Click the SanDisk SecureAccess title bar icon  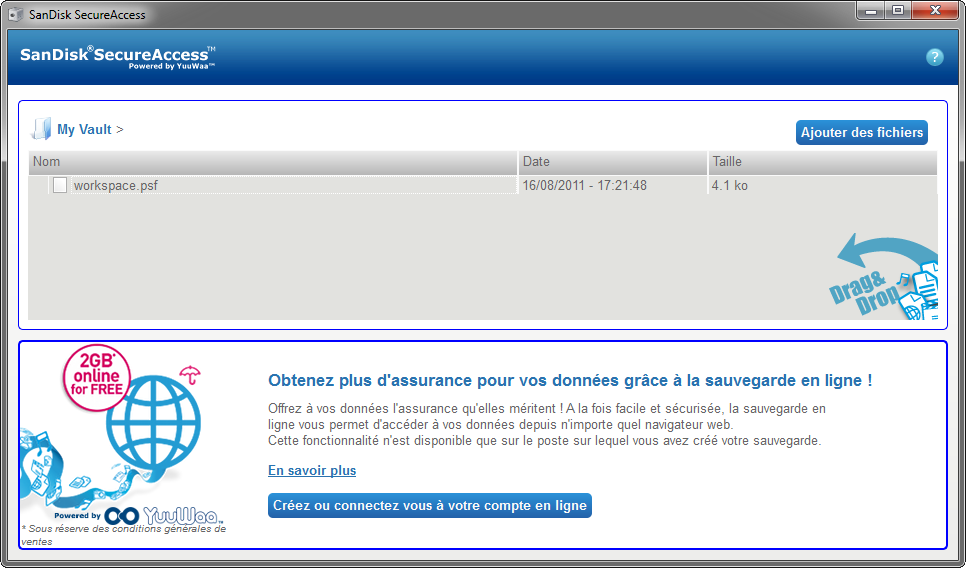15,14
